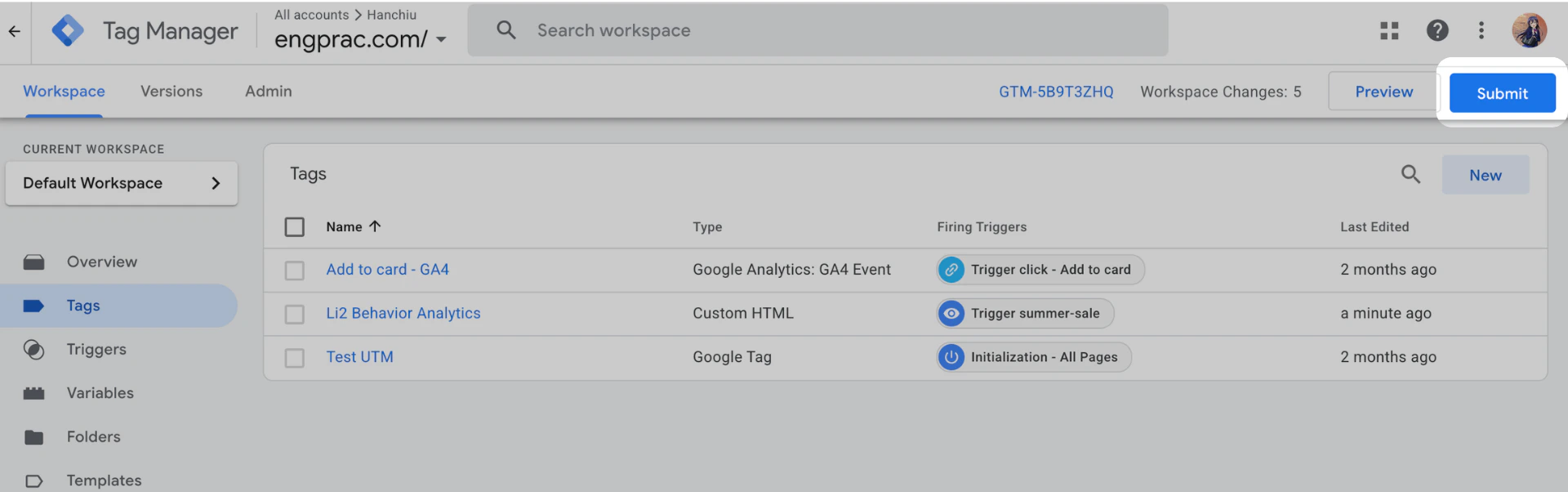Viewport: 1568px width, 492px height.
Task: Click the Hanchiu breadcrumb
Action: 391,15
